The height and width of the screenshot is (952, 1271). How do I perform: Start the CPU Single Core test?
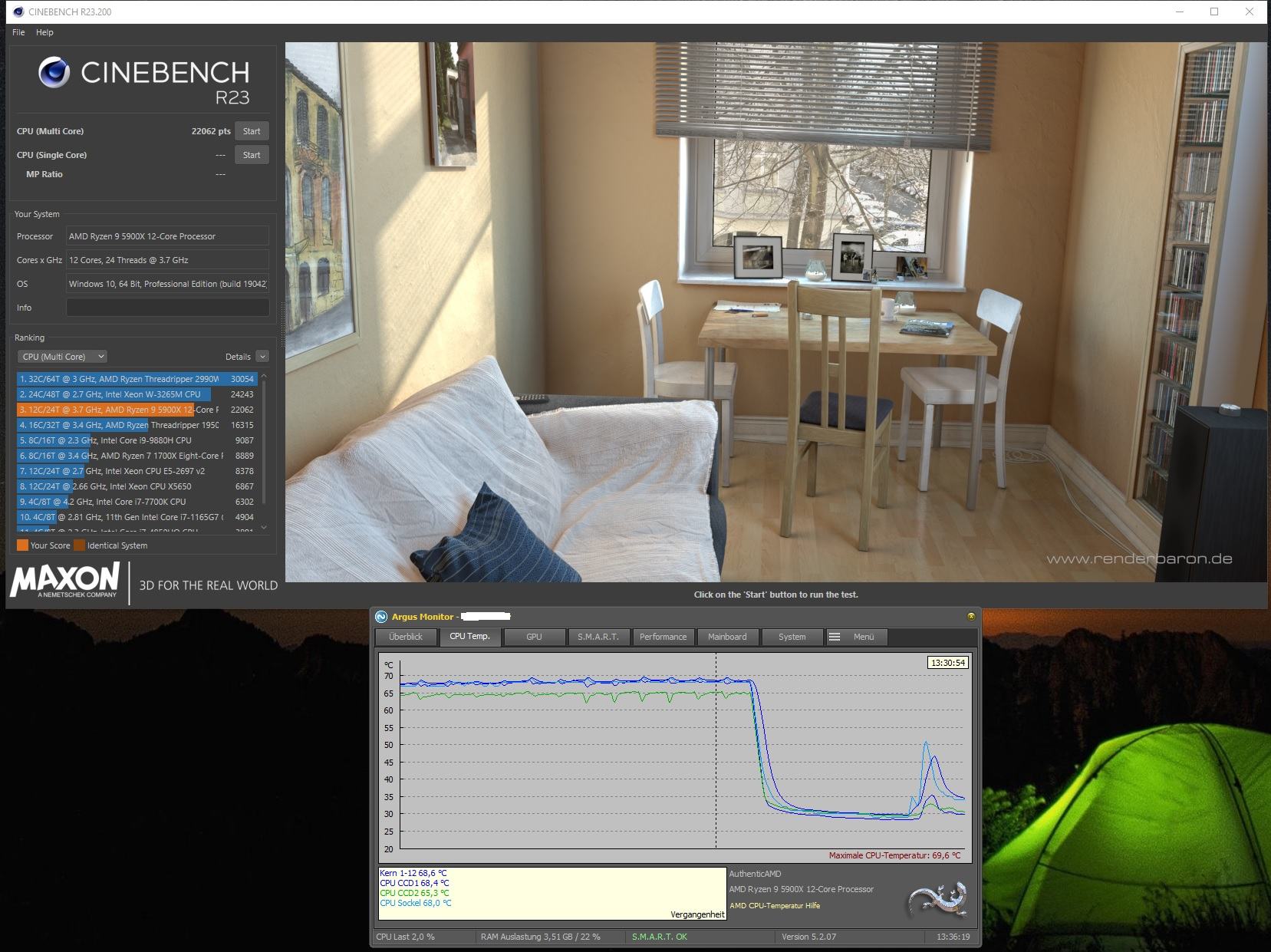click(x=252, y=155)
